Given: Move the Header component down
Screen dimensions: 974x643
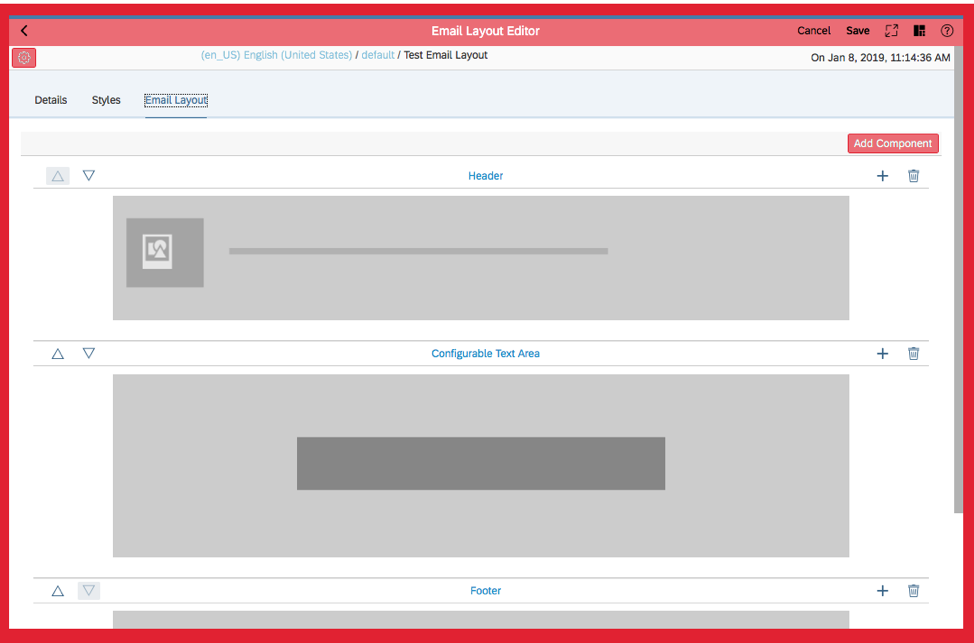Looking at the screenshot, I should pyautogui.click(x=89, y=176).
